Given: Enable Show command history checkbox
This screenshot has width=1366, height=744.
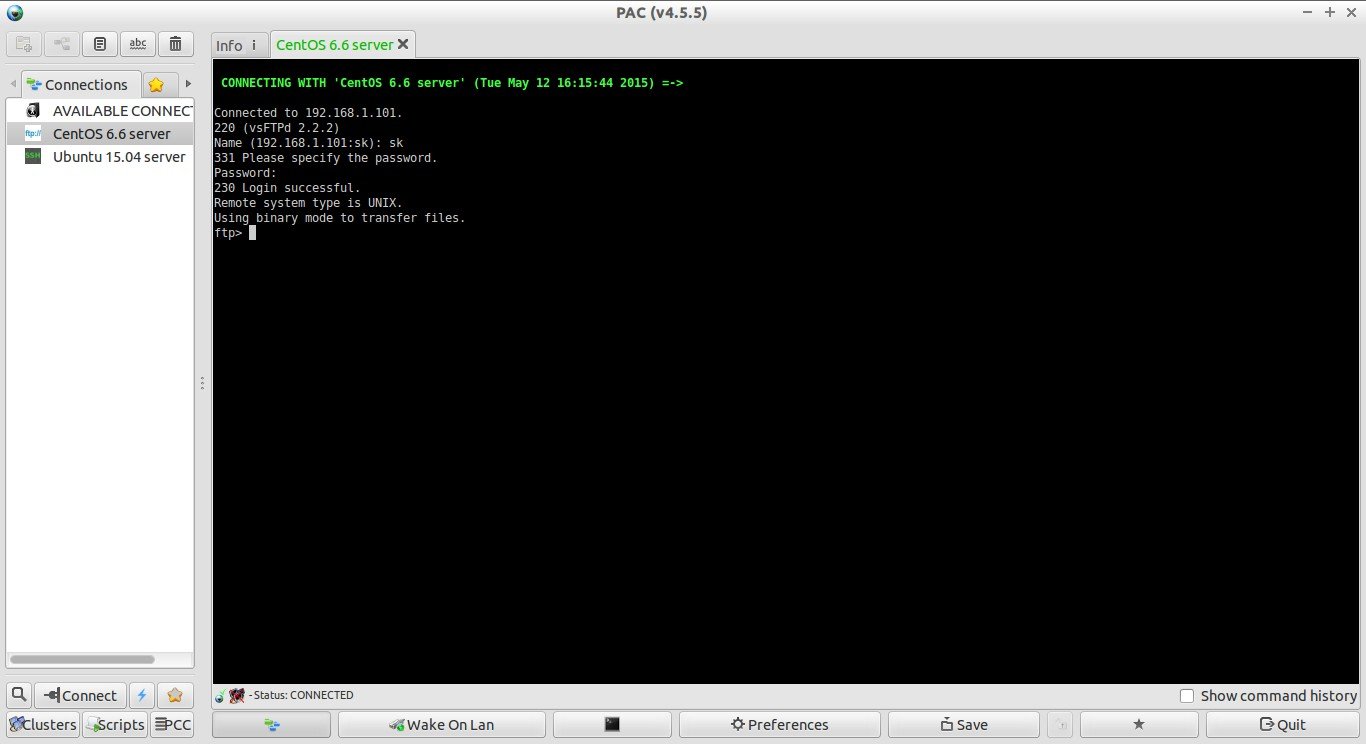Looking at the screenshot, I should pos(1187,696).
